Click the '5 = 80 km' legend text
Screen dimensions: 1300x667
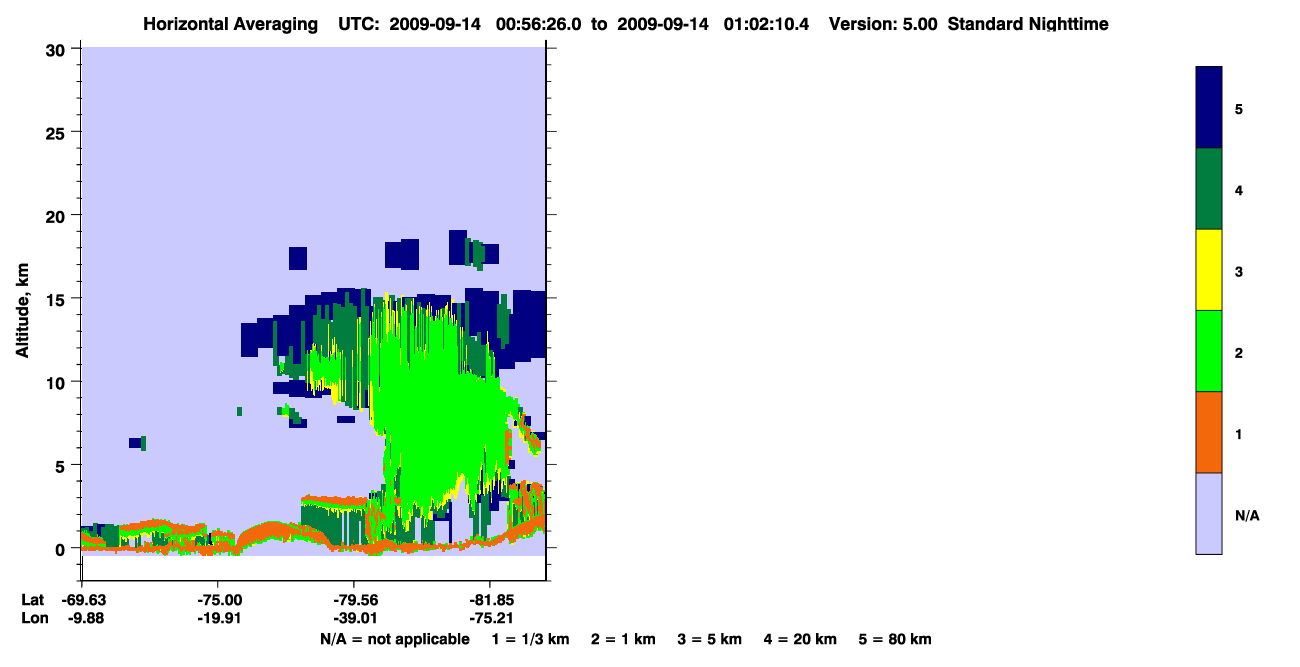[895, 639]
